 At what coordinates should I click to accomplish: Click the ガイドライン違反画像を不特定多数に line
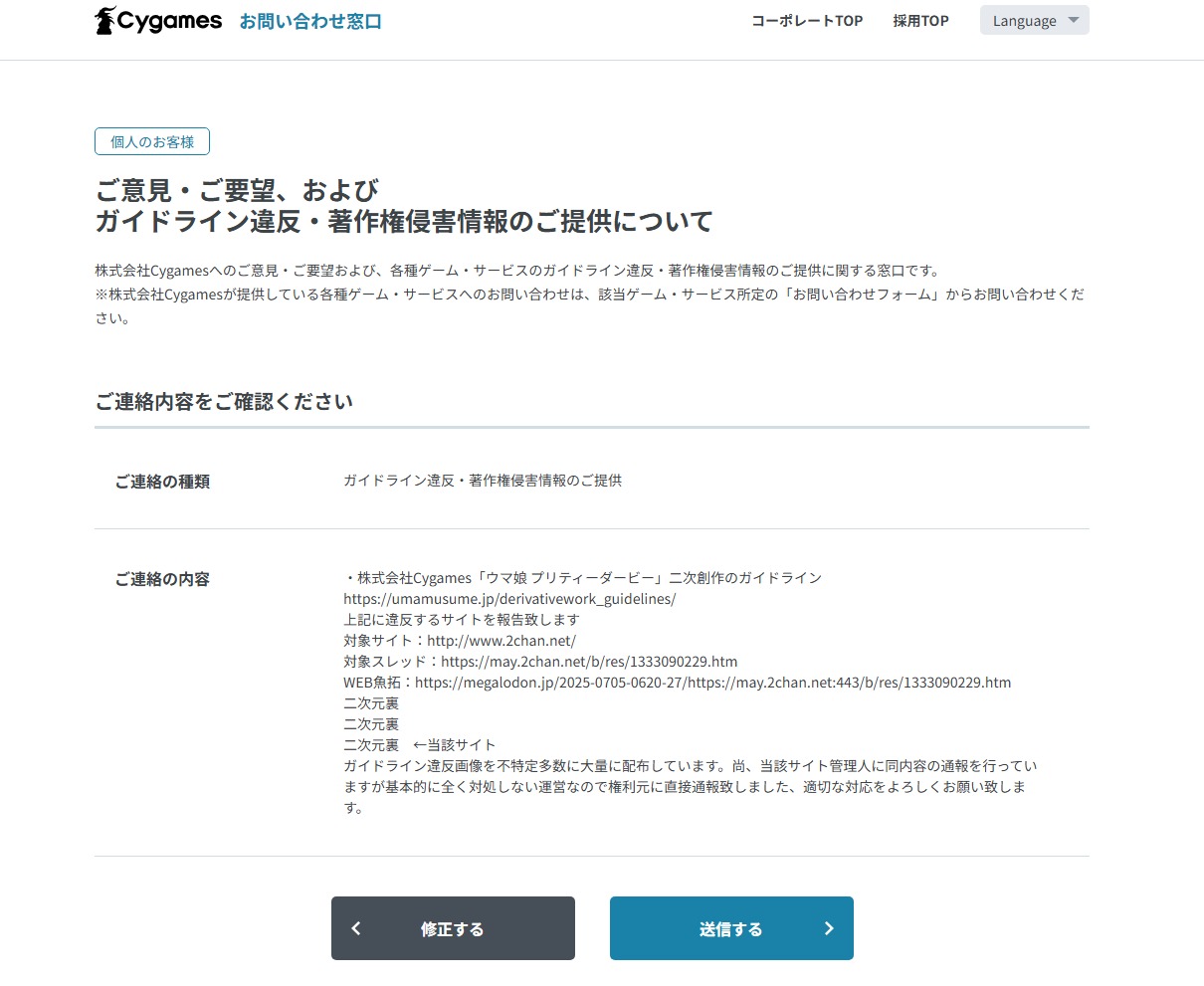point(691,766)
